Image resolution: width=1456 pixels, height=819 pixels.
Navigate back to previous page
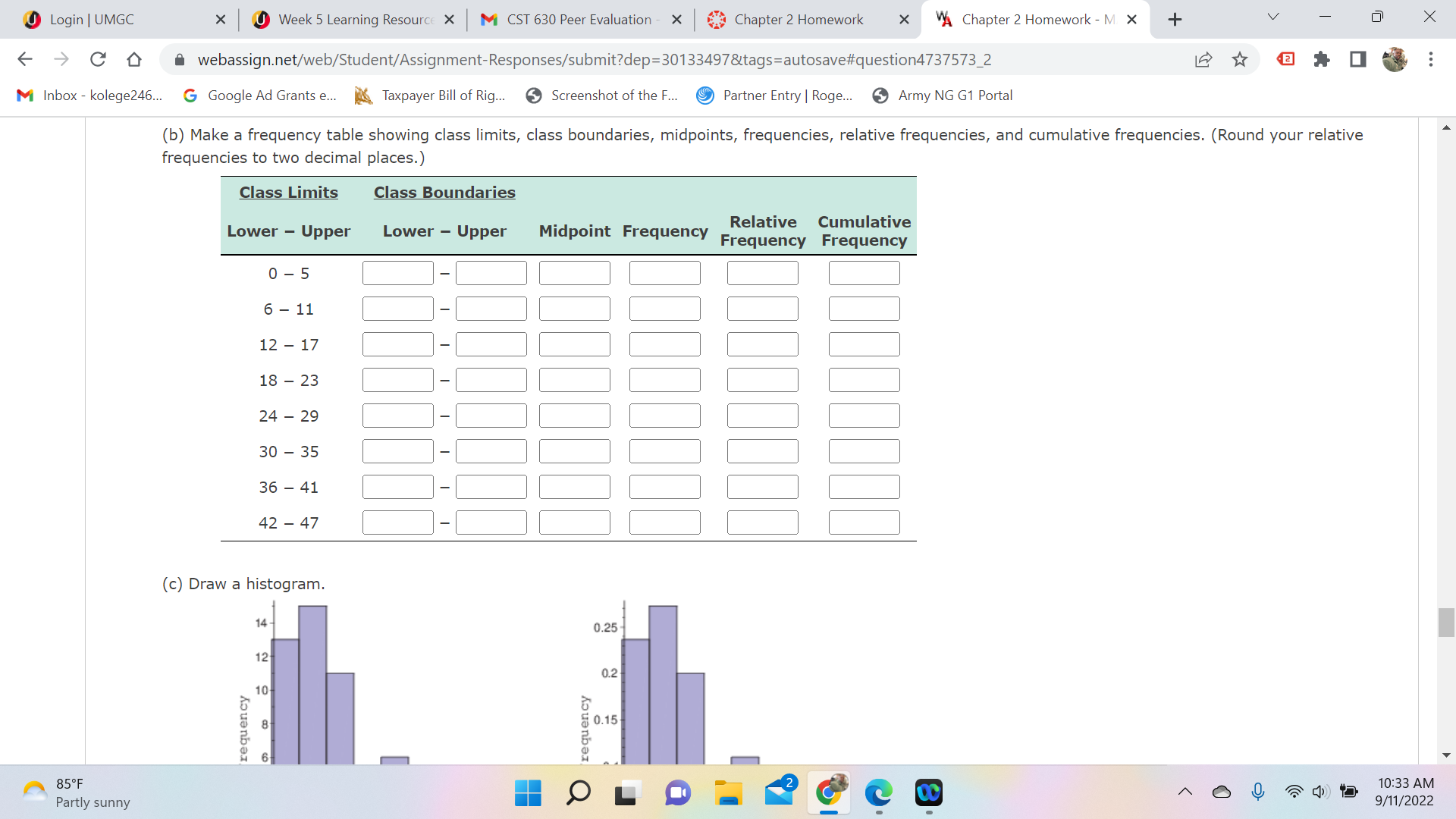click(x=25, y=59)
